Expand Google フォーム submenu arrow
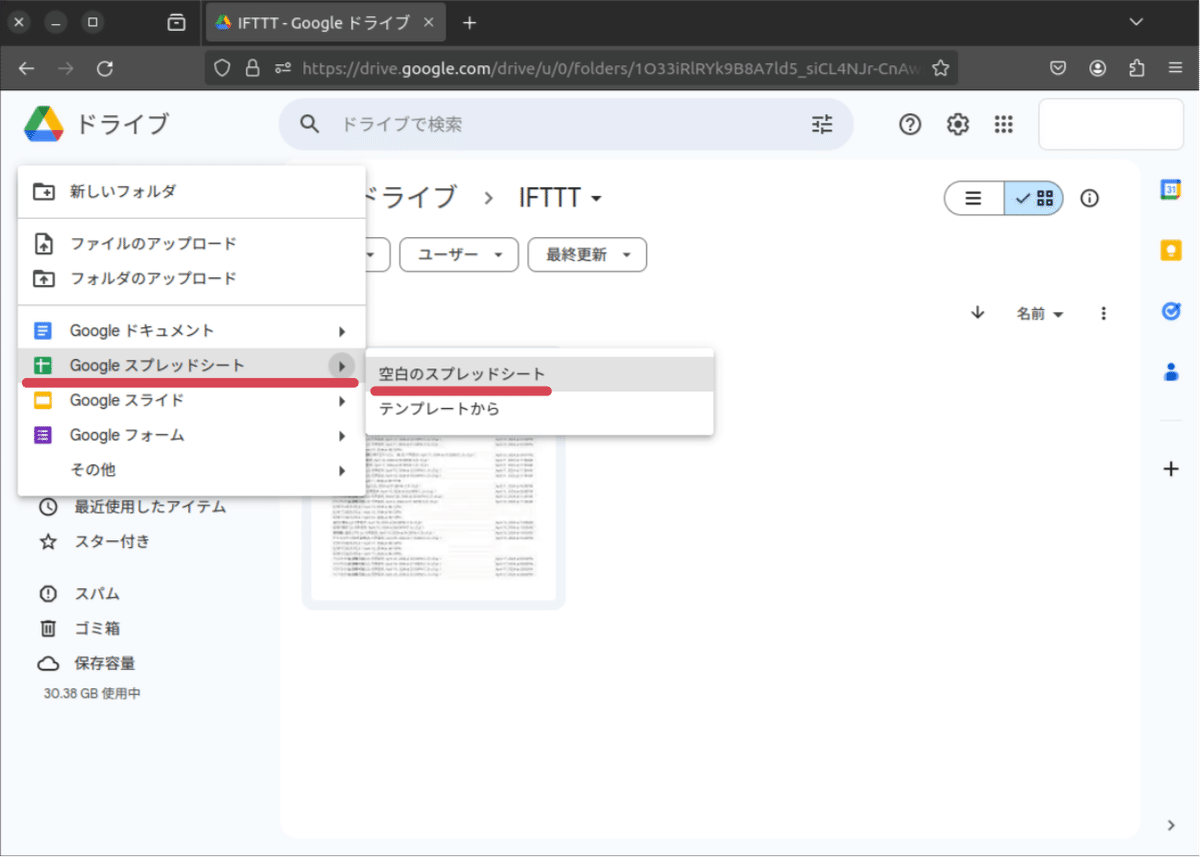 point(342,436)
